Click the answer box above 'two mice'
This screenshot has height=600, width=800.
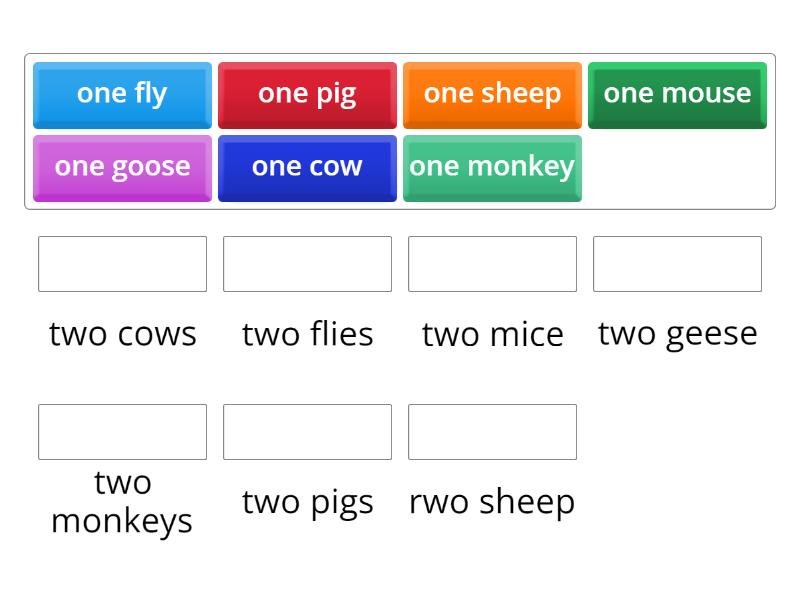(492, 263)
